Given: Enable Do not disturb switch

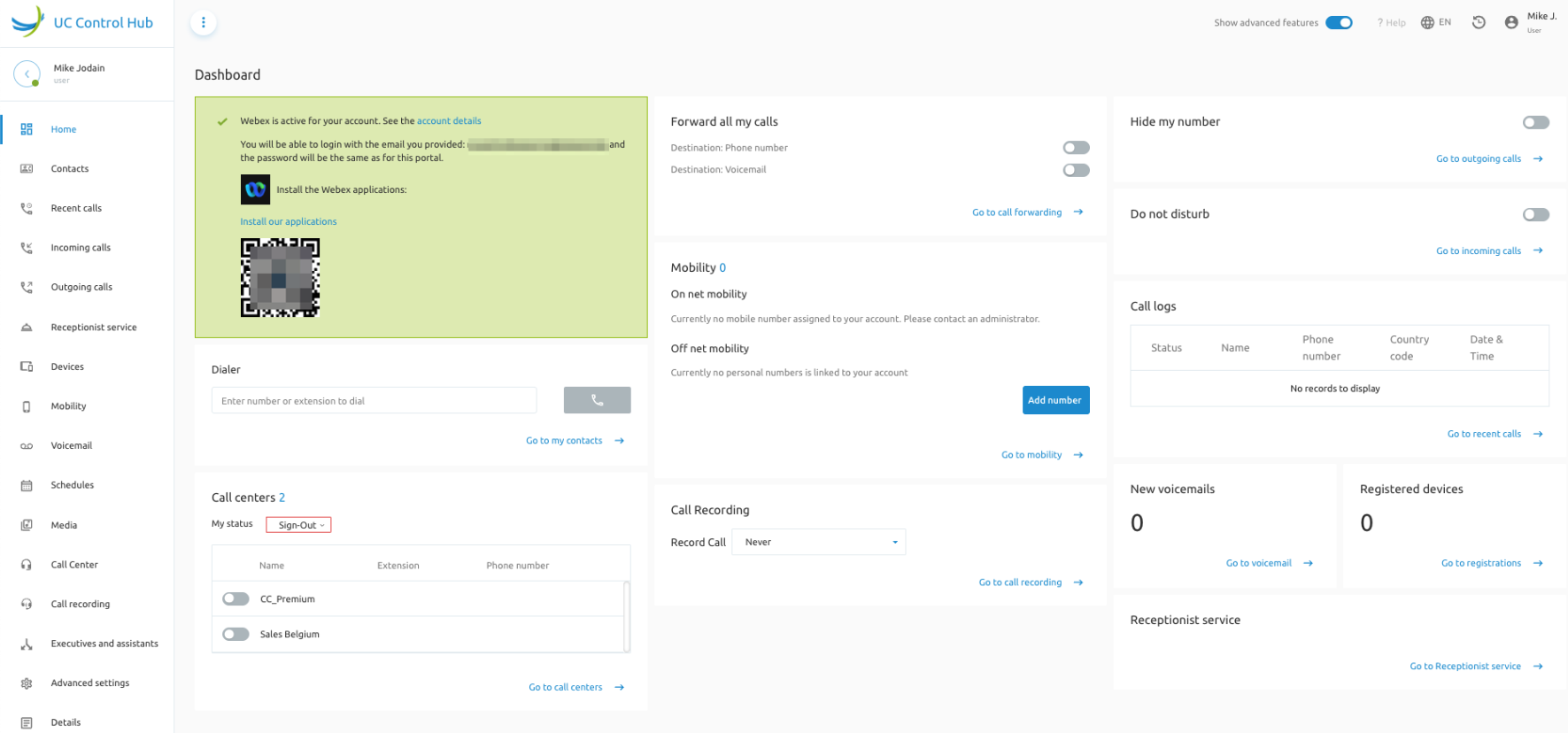Looking at the screenshot, I should 1535,214.
